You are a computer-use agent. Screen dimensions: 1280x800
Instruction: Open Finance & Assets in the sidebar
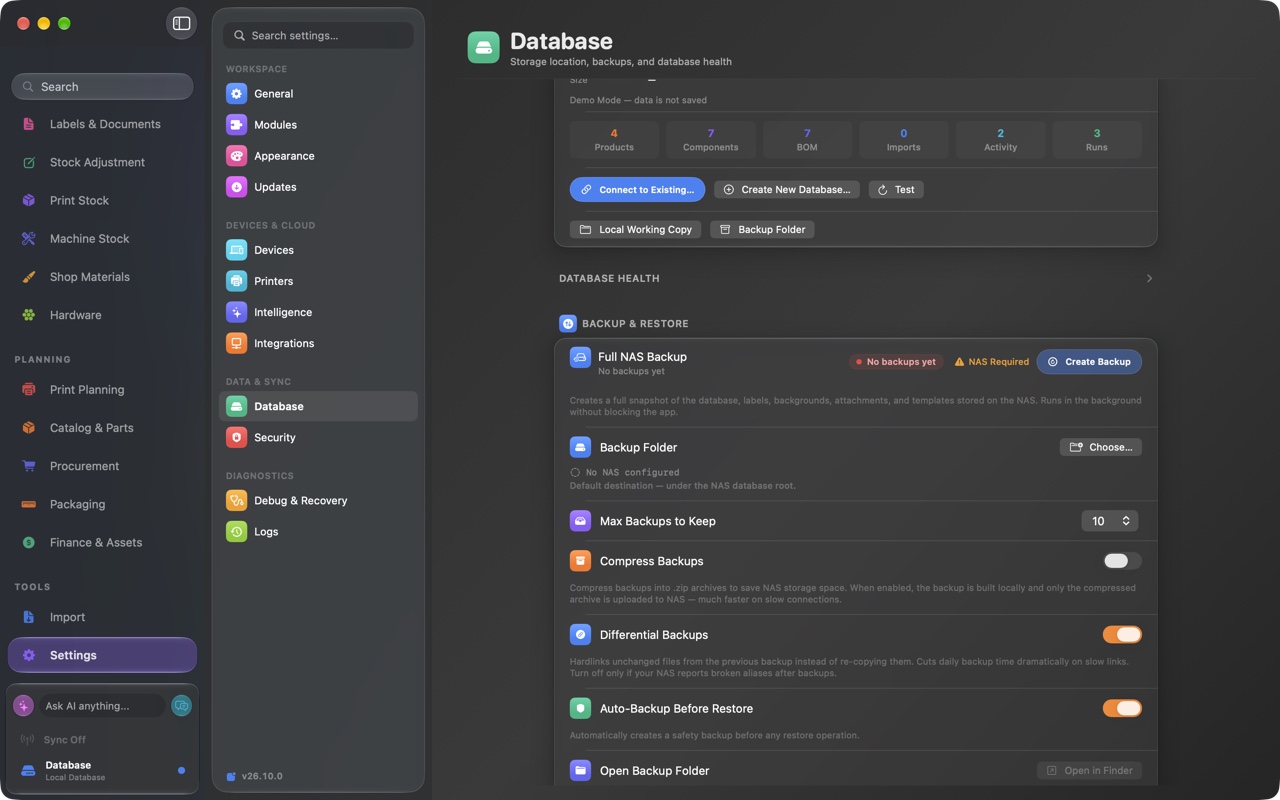coord(102,542)
